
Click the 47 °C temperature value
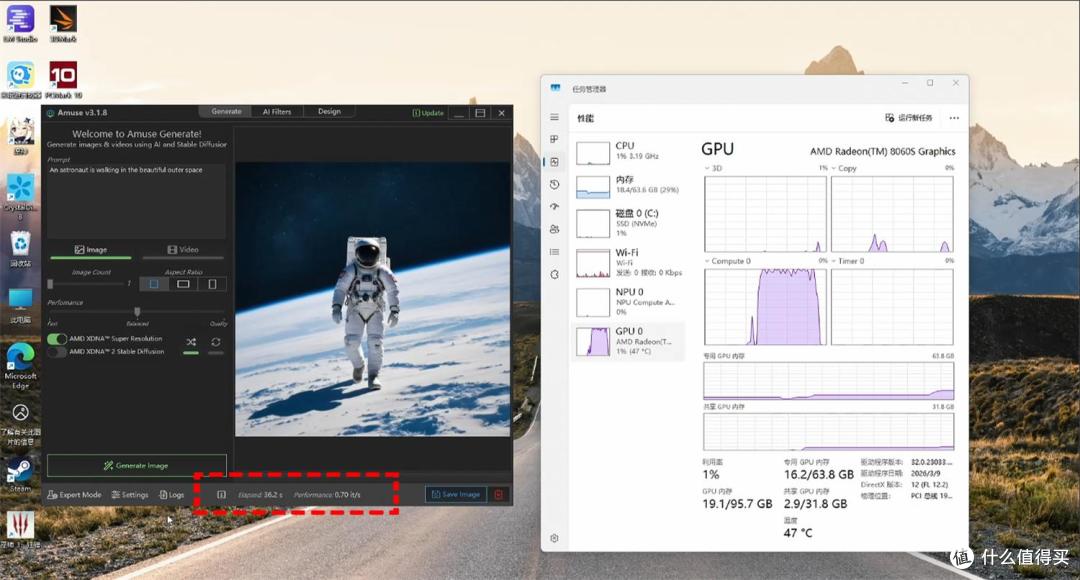coord(798,532)
